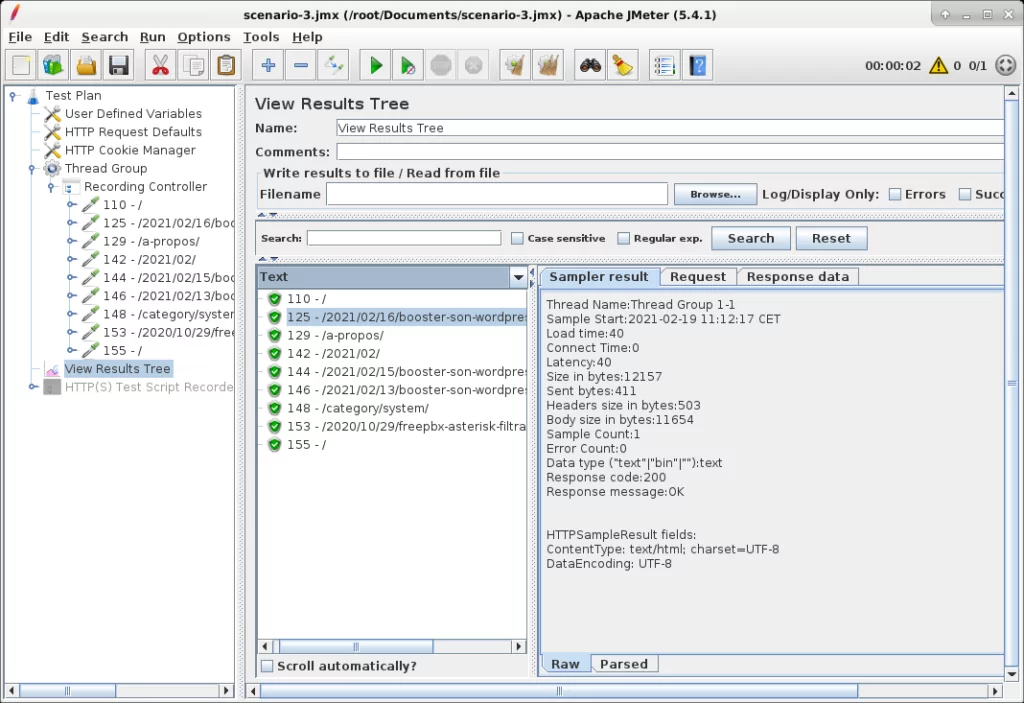
Task: Click Start no pauses icon
Action: [408, 65]
